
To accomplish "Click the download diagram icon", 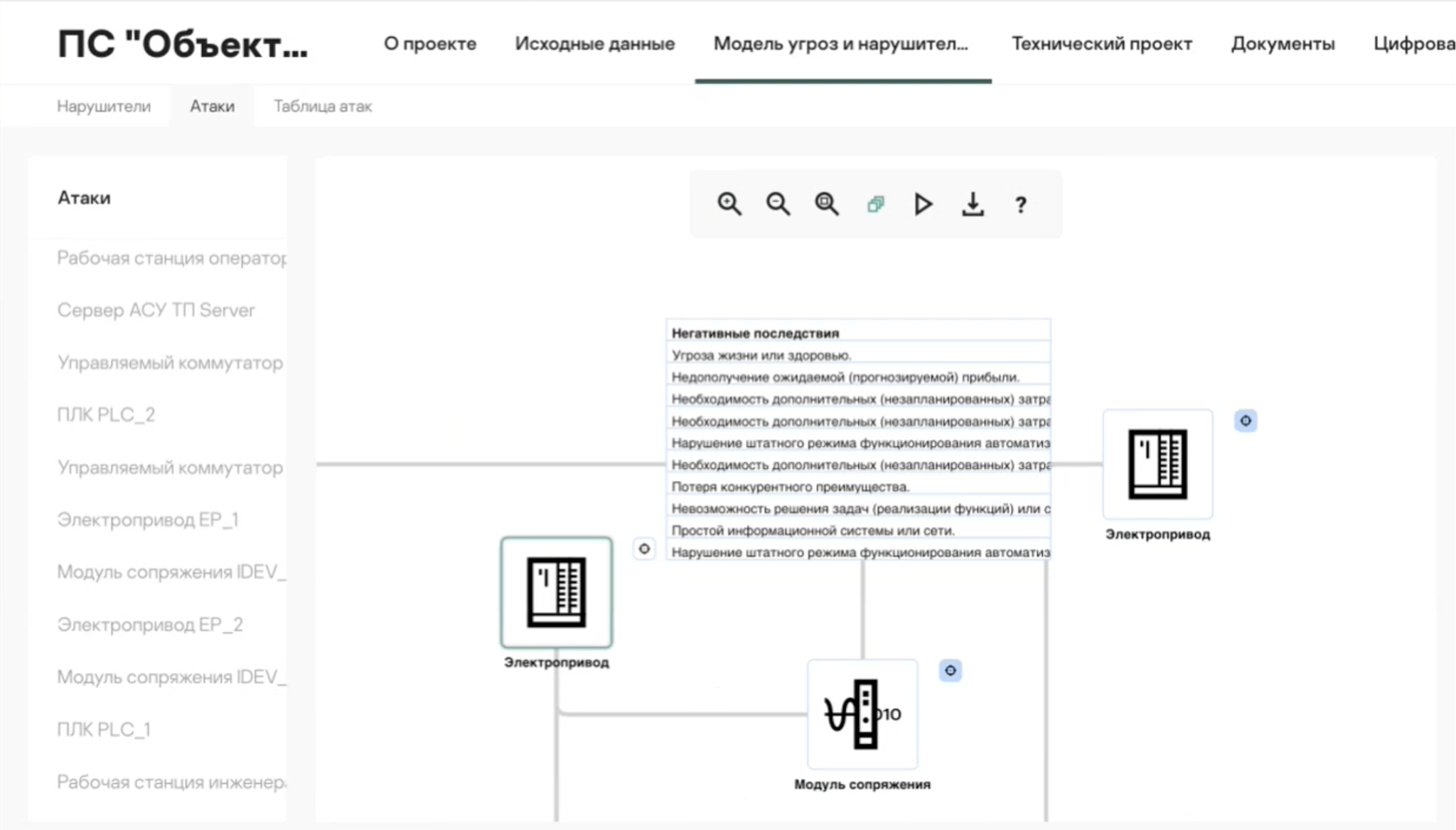I will click(x=973, y=205).
